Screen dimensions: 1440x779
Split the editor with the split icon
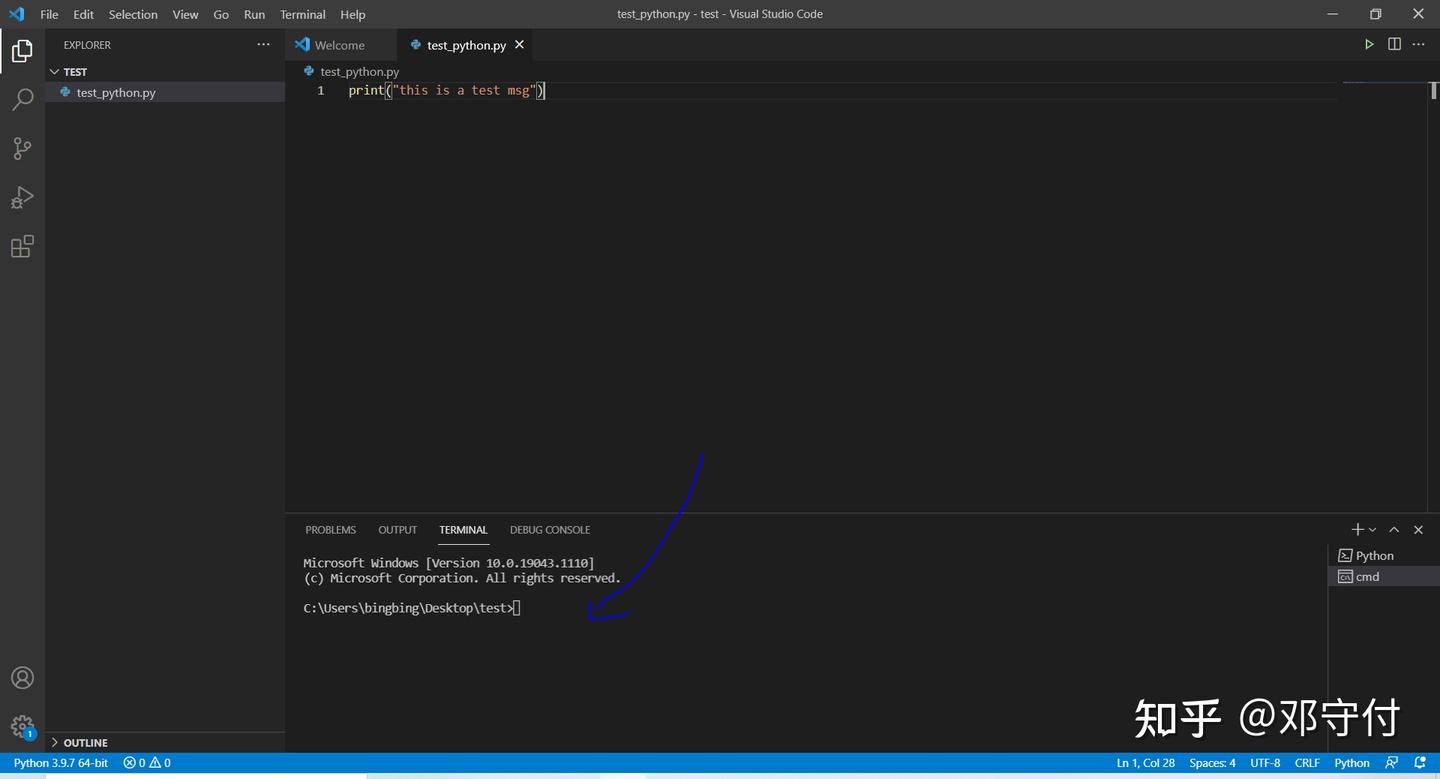coord(1394,44)
